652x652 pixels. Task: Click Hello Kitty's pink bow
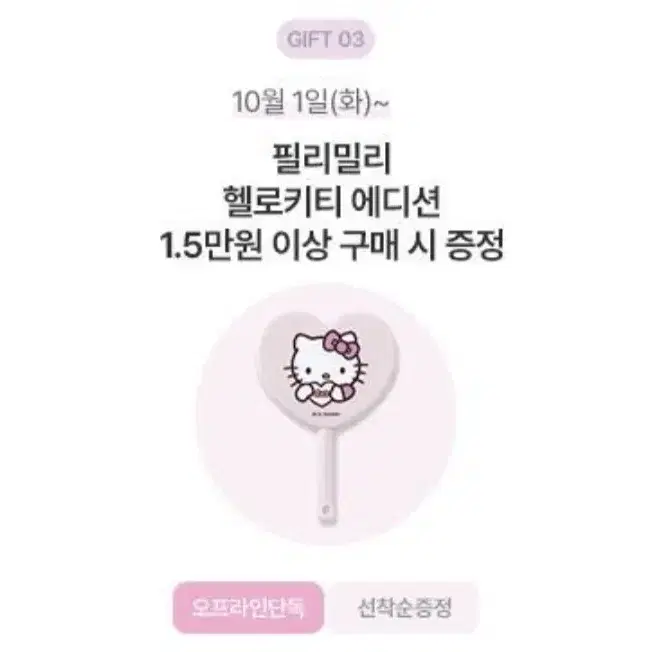point(342,343)
